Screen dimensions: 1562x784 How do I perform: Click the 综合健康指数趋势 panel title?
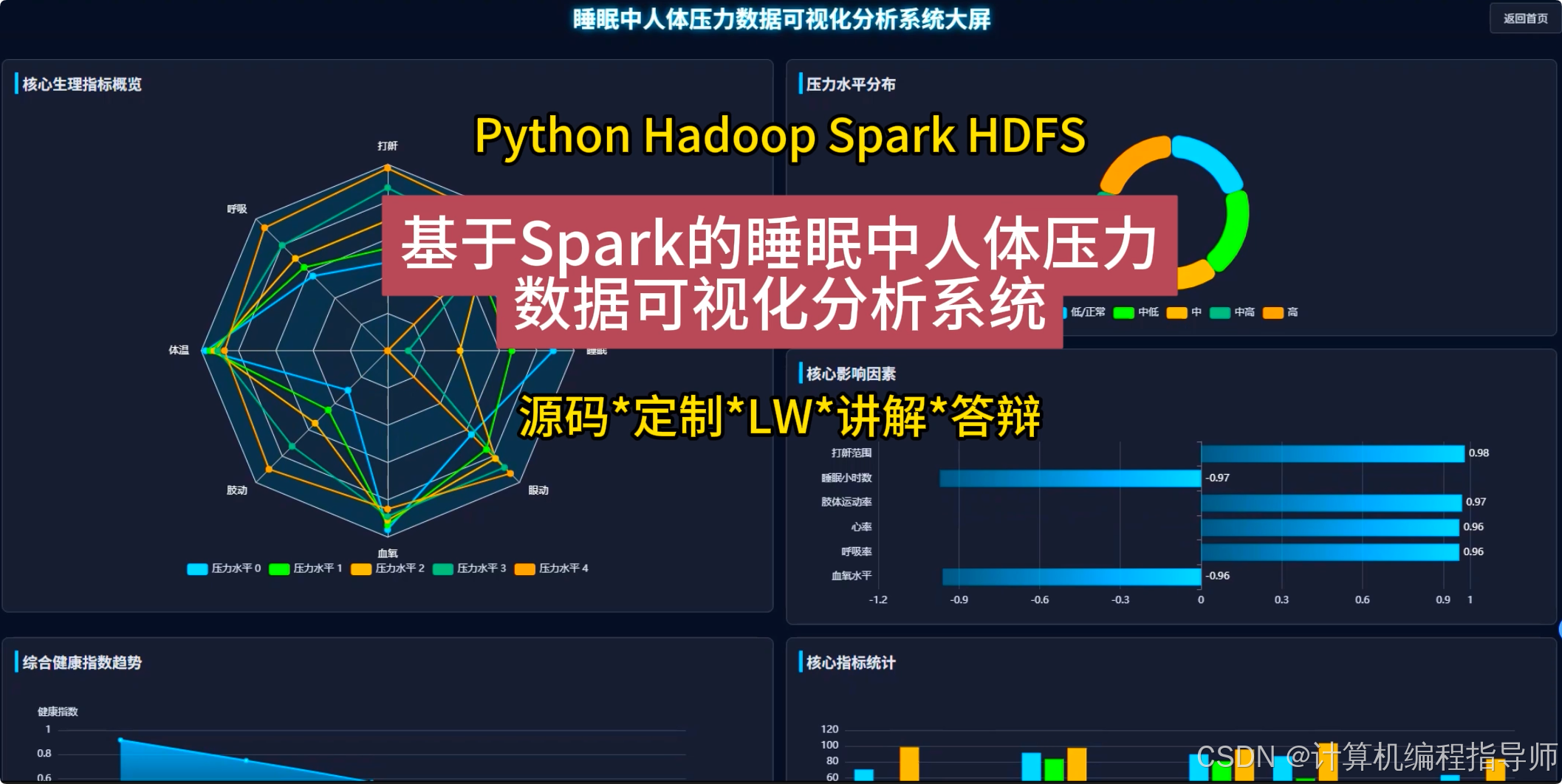point(82,662)
